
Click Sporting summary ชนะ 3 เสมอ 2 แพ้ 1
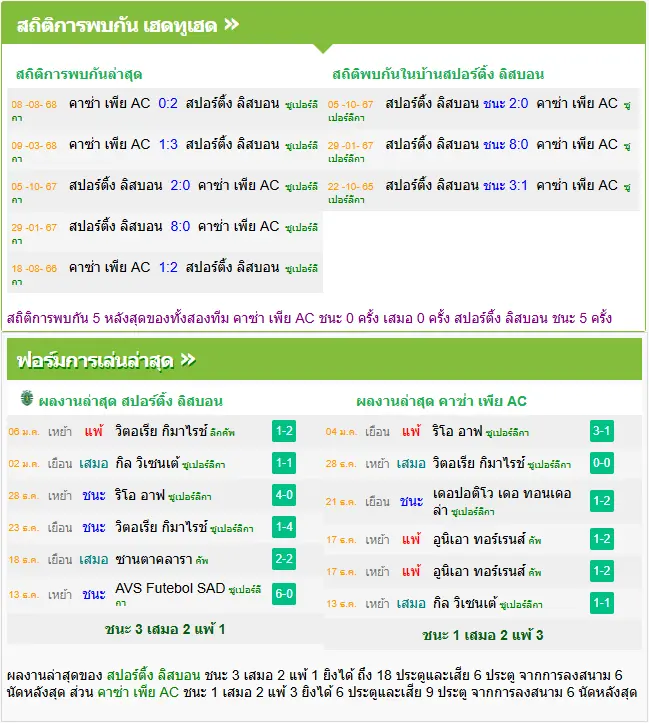[x=165, y=629]
